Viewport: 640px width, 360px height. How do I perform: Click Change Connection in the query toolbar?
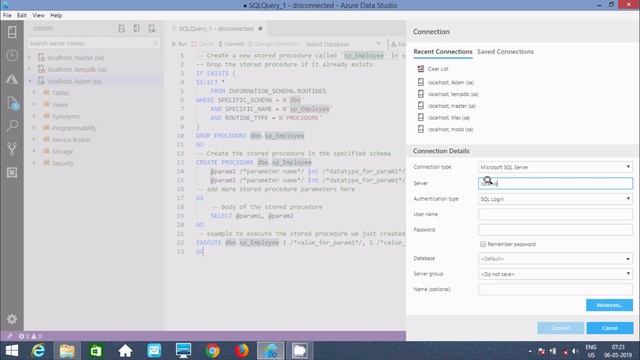point(273,44)
